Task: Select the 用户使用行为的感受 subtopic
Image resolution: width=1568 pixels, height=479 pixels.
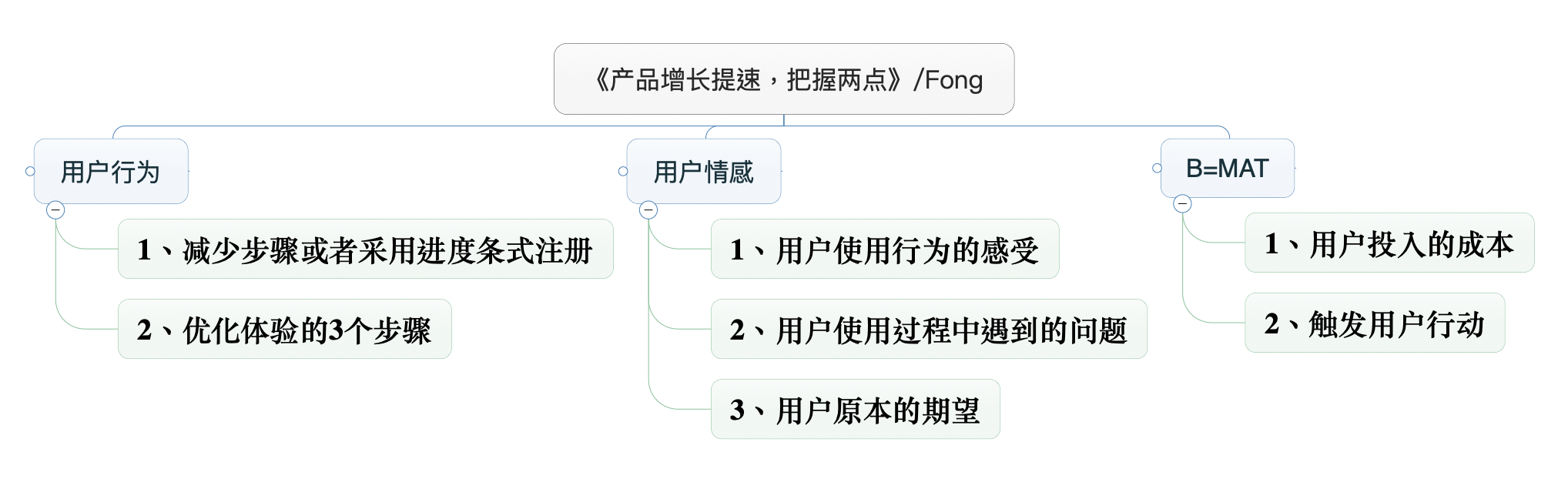Action: pyautogui.click(x=884, y=250)
